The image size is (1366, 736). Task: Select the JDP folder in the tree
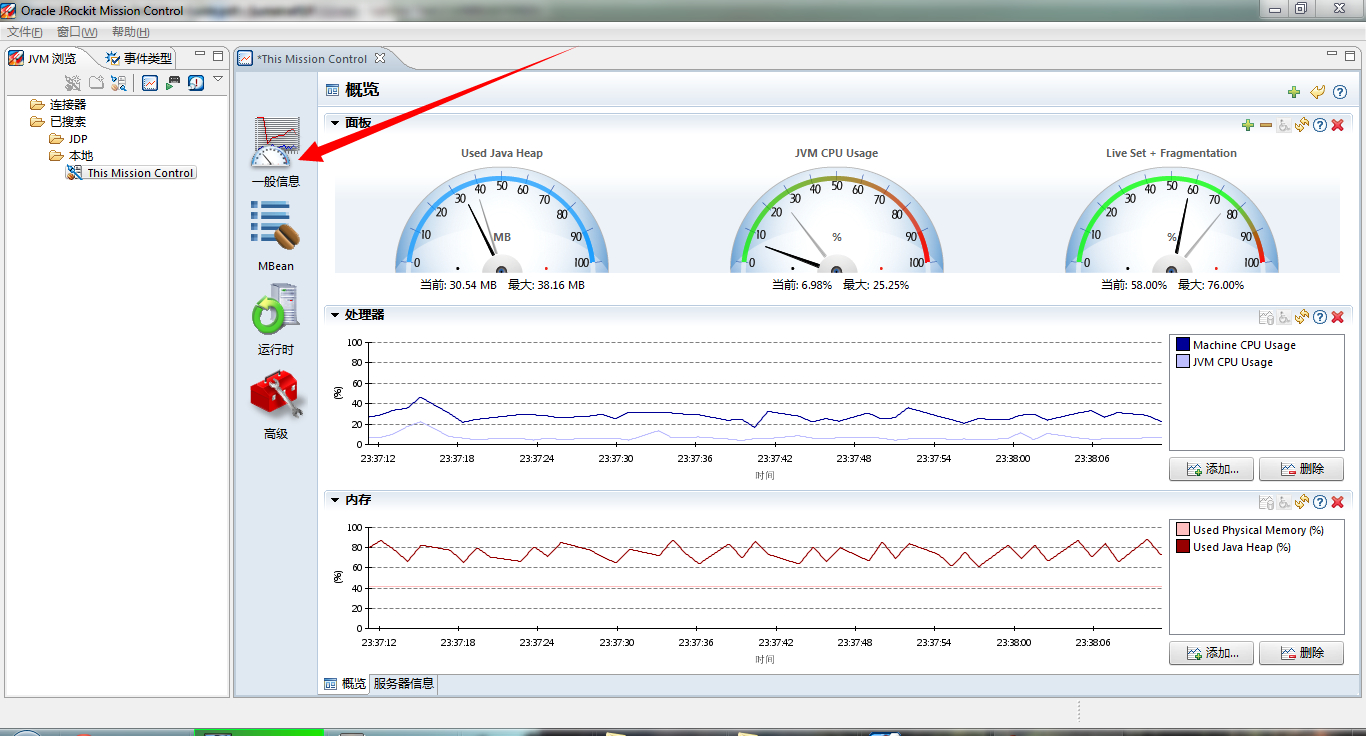pyautogui.click(x=69, y=139)
